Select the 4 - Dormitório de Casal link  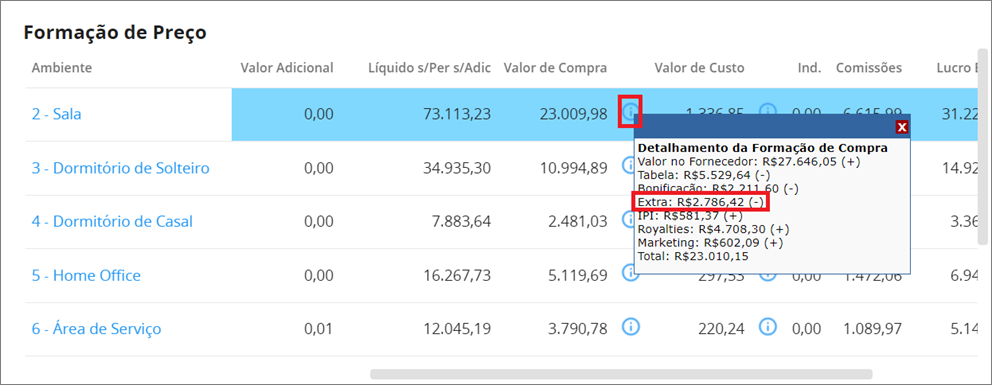pos(112,221)
